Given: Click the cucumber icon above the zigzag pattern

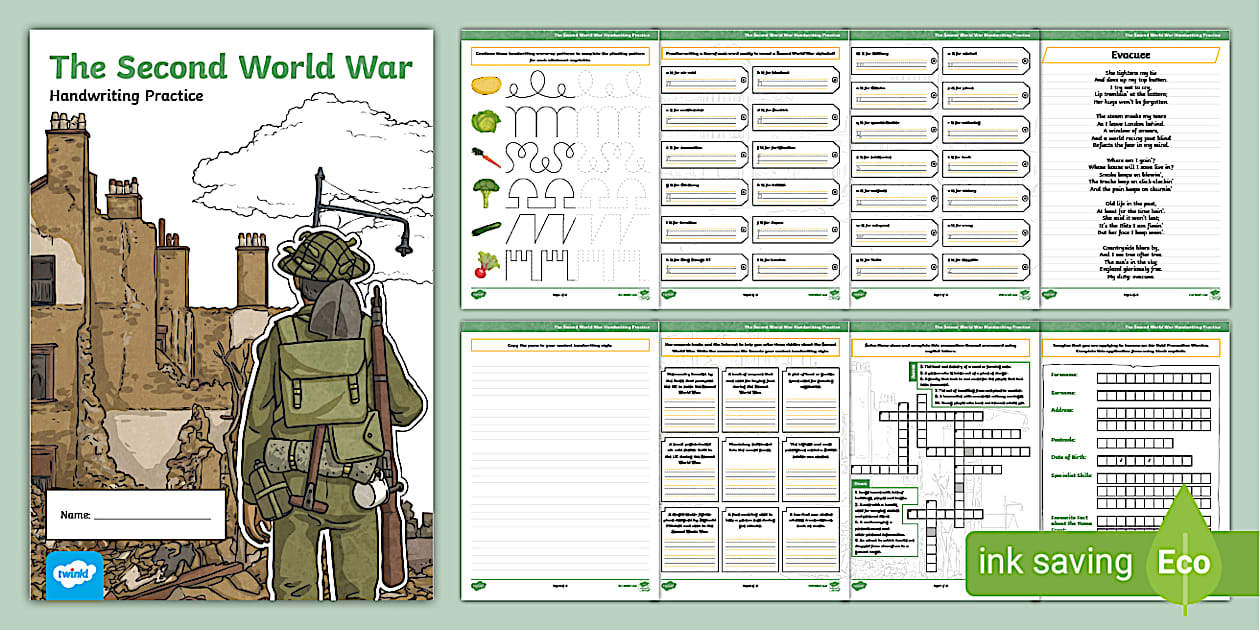Looking at the screenshot, I should 486,227.
